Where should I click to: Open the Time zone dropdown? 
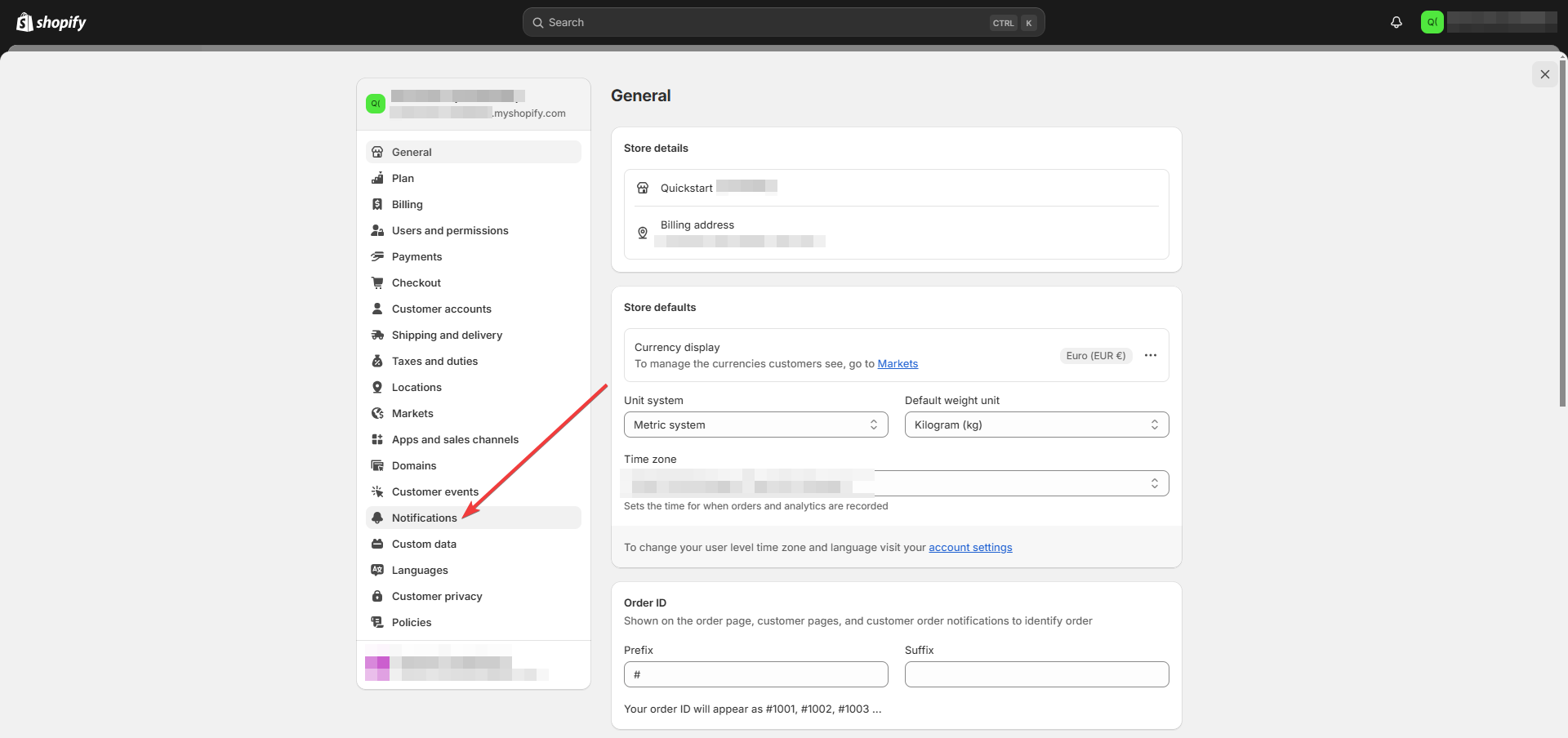coord(896,483)
